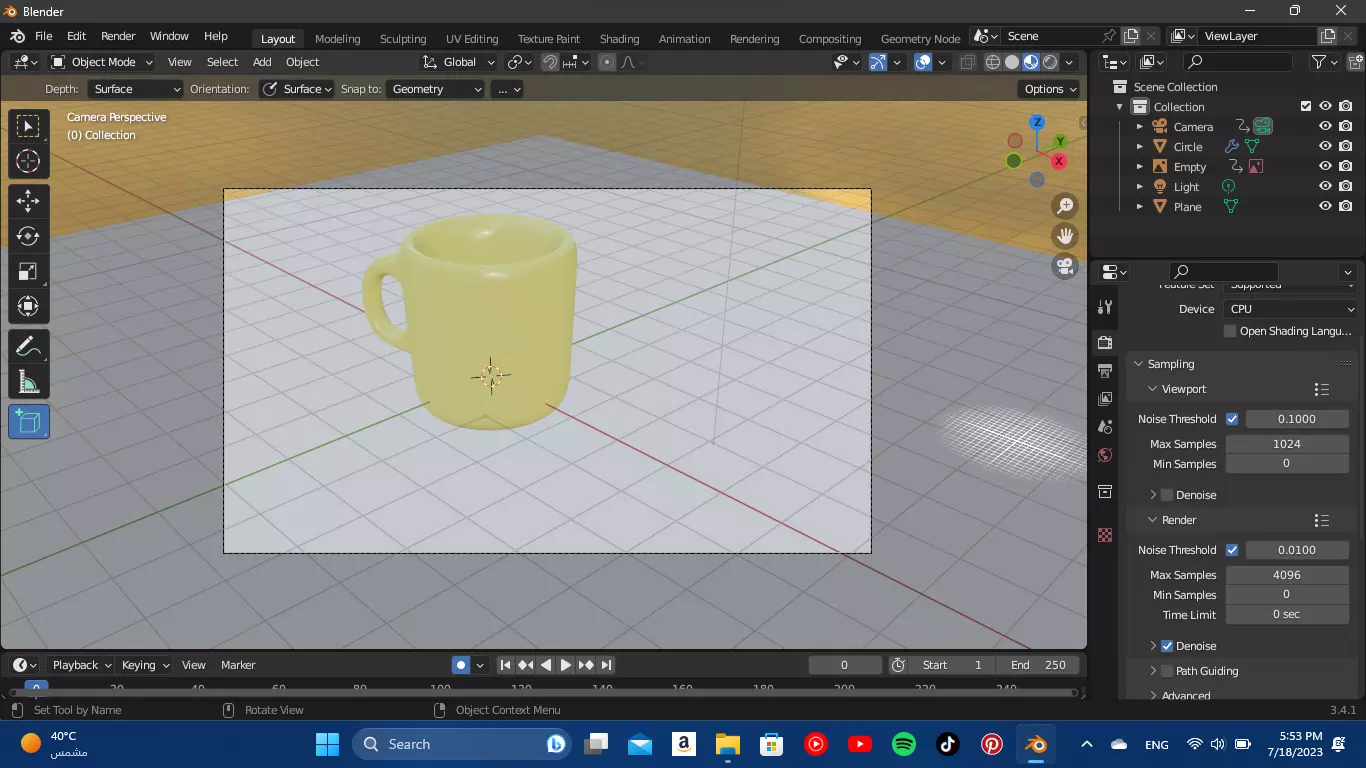Expand the Camera item in outliner
Screen dimensions: 1366x768
pyautogui.click(x=1139, y=127)
